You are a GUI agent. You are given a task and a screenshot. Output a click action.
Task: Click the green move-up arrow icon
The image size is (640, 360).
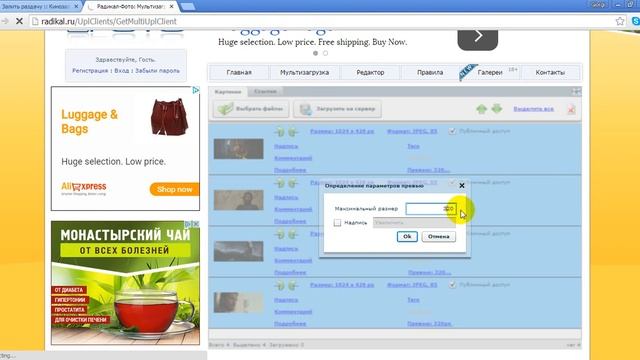482,109
